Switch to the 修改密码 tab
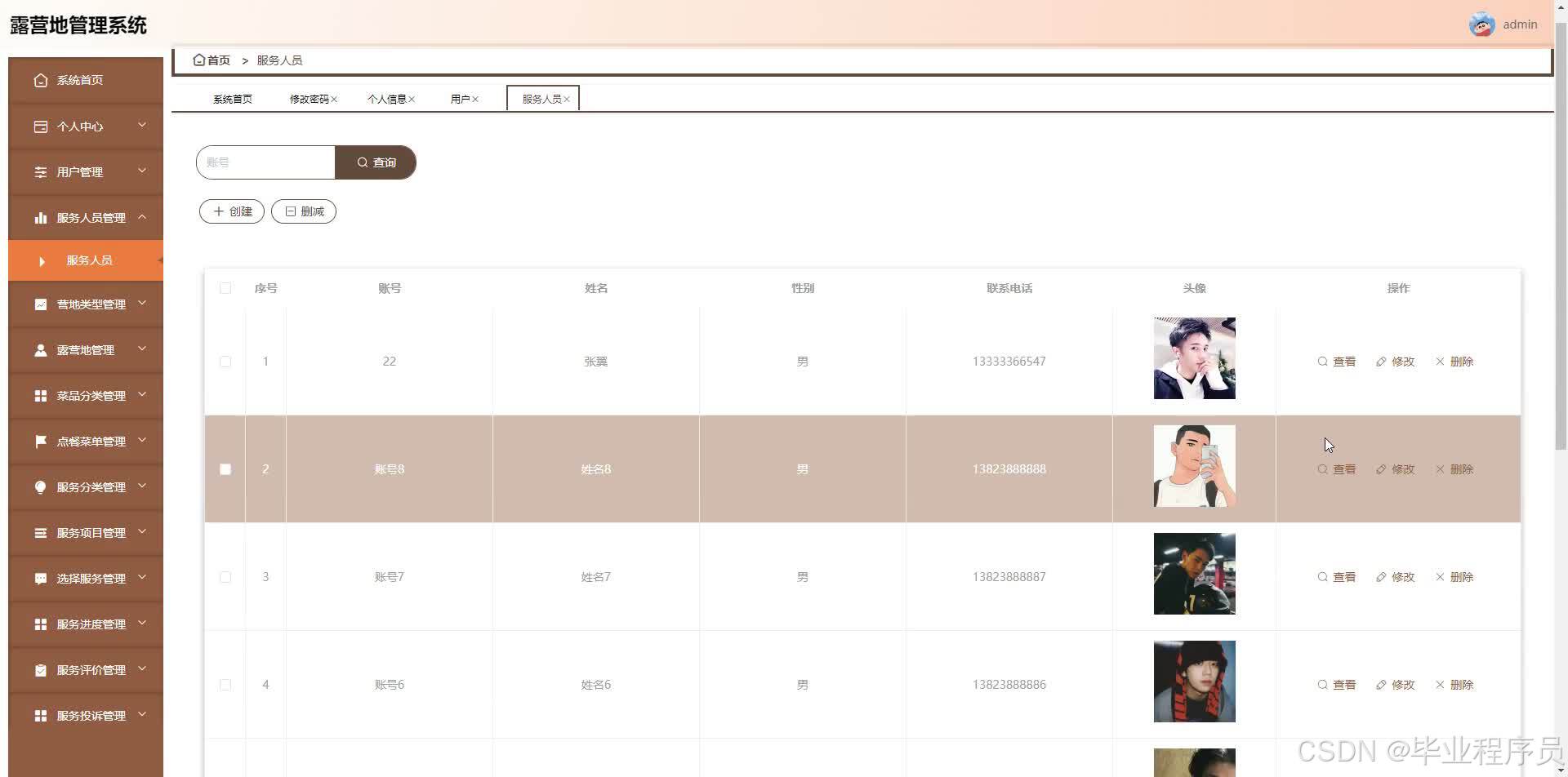The height and width of the screenshot is (777, 1568). (309, 100)
